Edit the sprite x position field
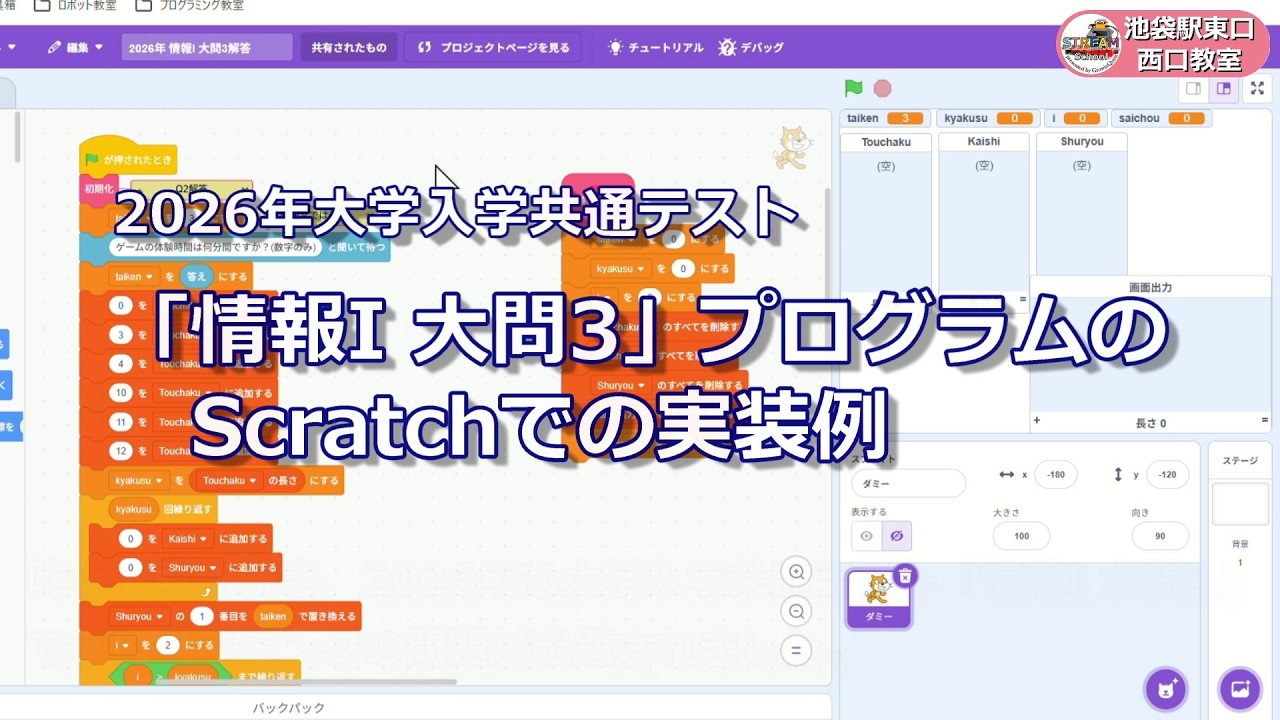Viewport: 1280px width, 720px height. 1055,475
